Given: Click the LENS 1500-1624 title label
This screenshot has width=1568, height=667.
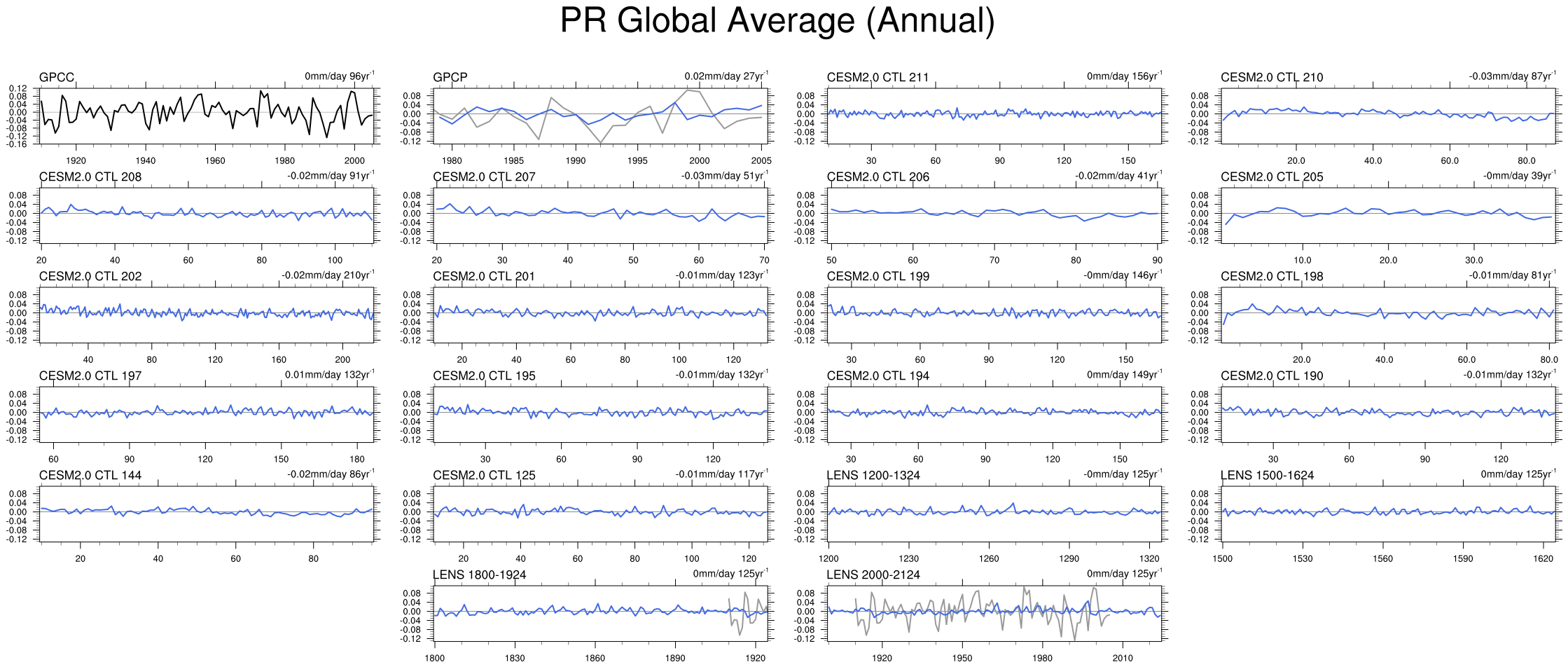Looking at the screenshot, I should tap(1267, 475).
